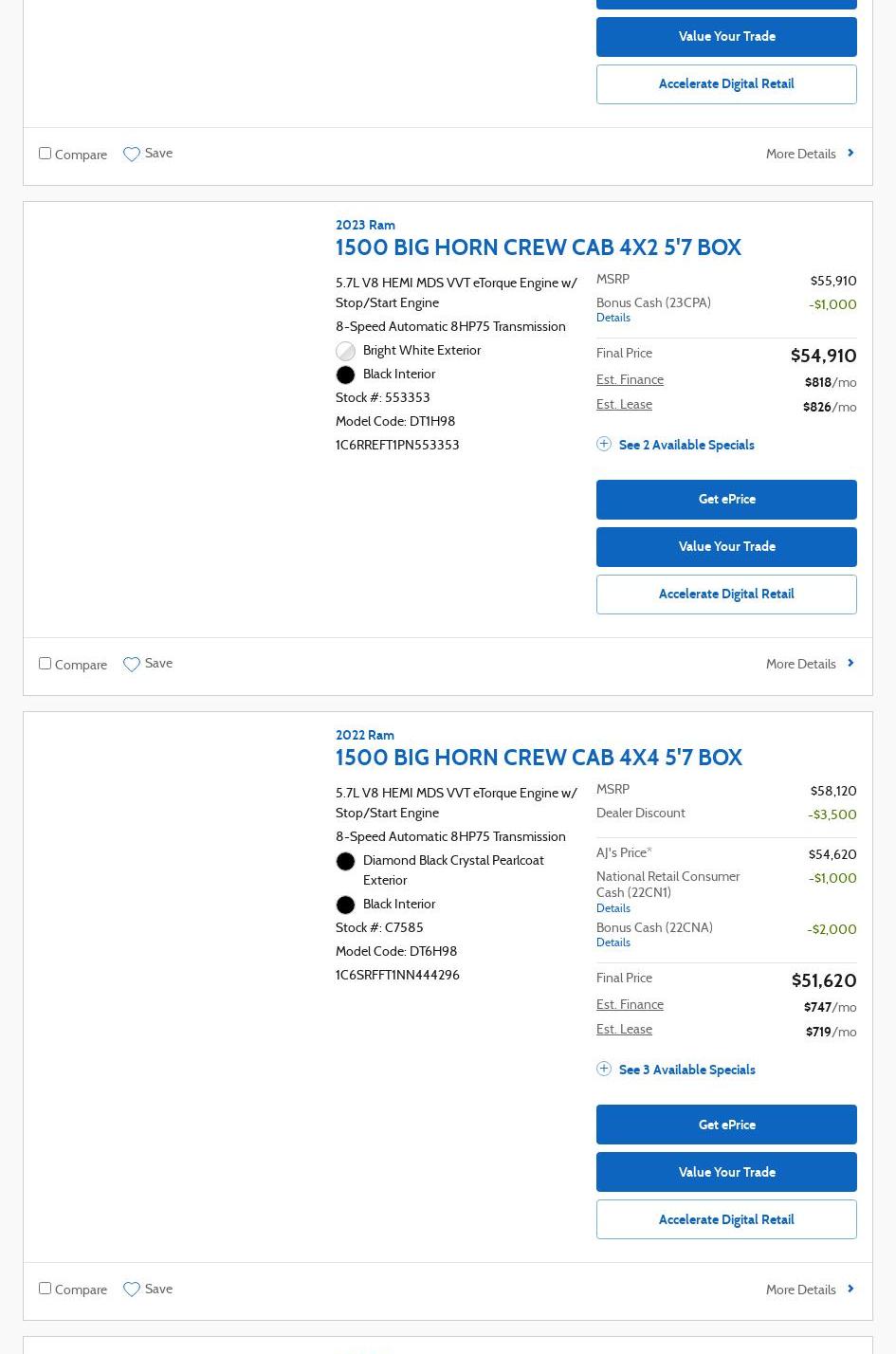Screen dimensions: 896x1354
Task: Open the Est. Finance link showing $818/mo
Action: 630,379
